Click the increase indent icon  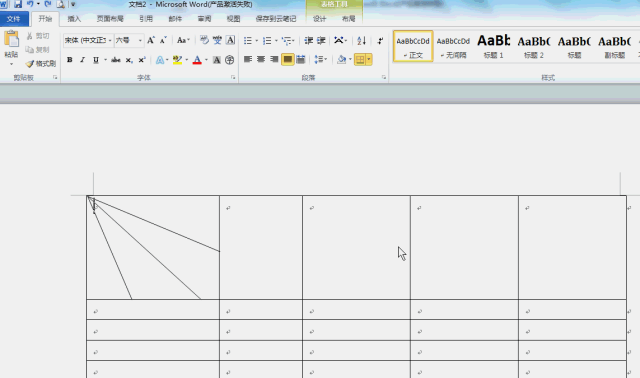tap(321, 40)
